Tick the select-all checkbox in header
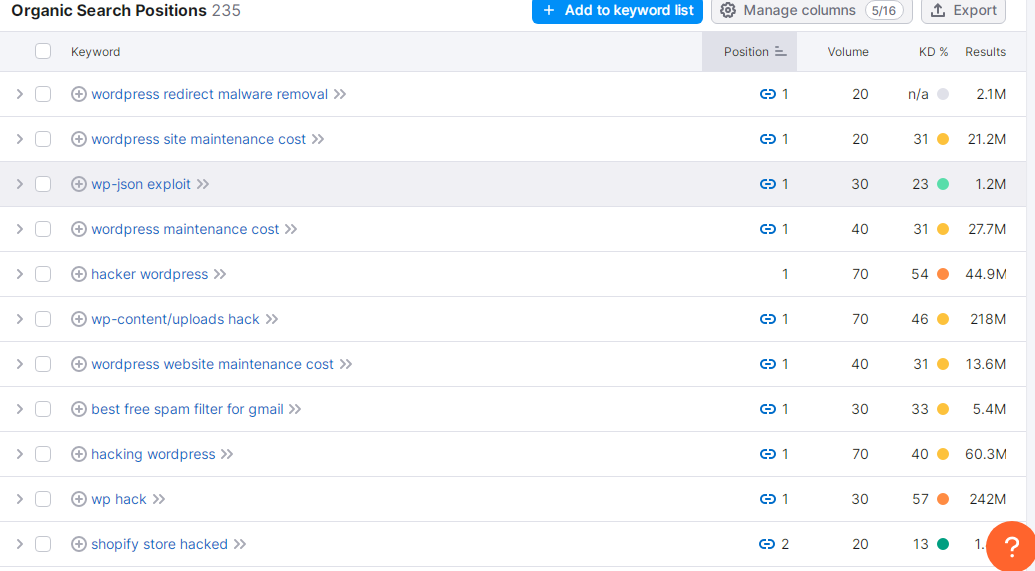Image resolution: width=1035 pixels, height=571 pixels. pyautogui.click(x=43, y=51)
